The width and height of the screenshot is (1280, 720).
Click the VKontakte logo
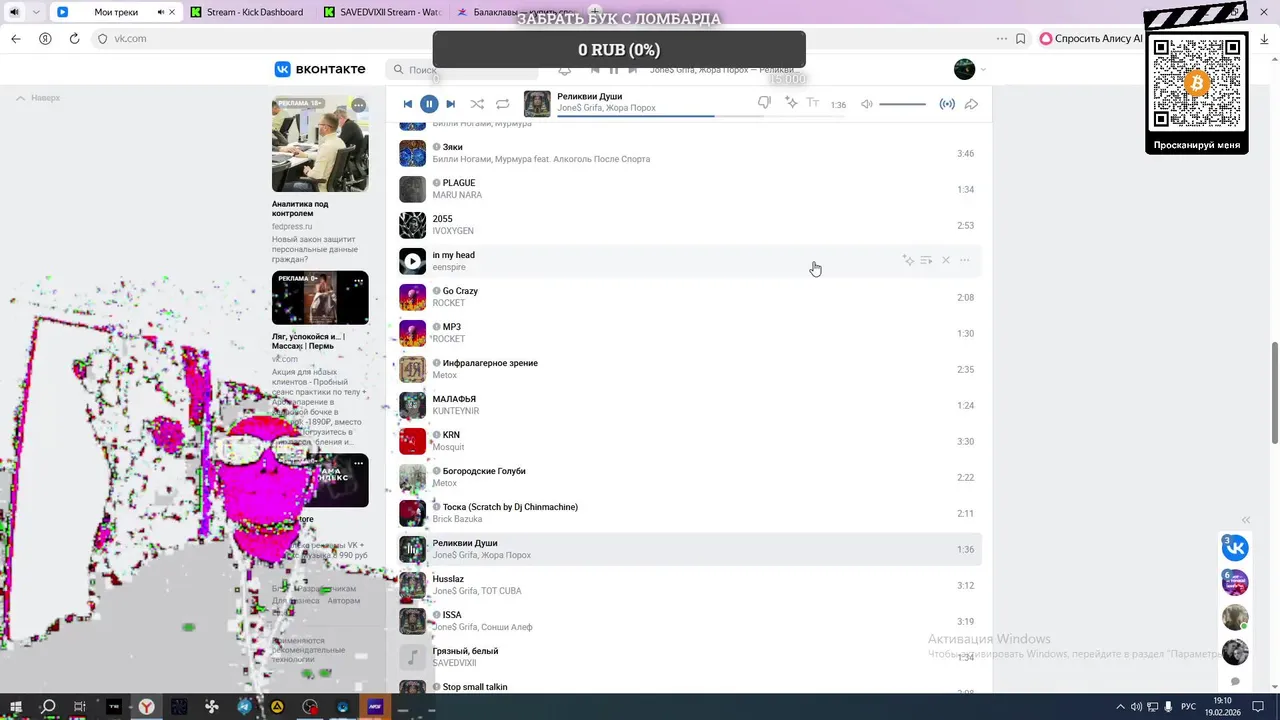[x=320, y=69]
